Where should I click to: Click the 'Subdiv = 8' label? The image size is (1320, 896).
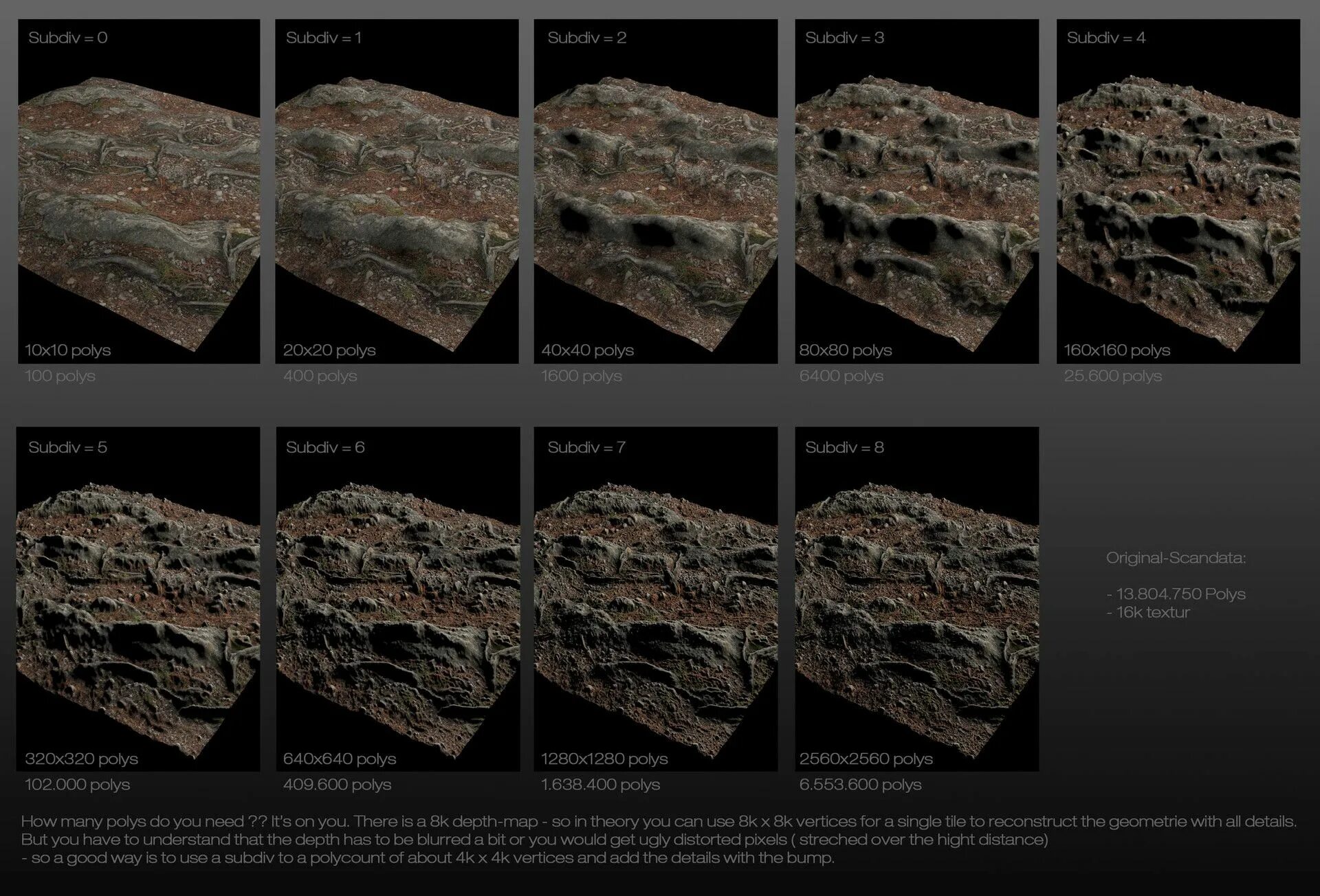point(845,447)
